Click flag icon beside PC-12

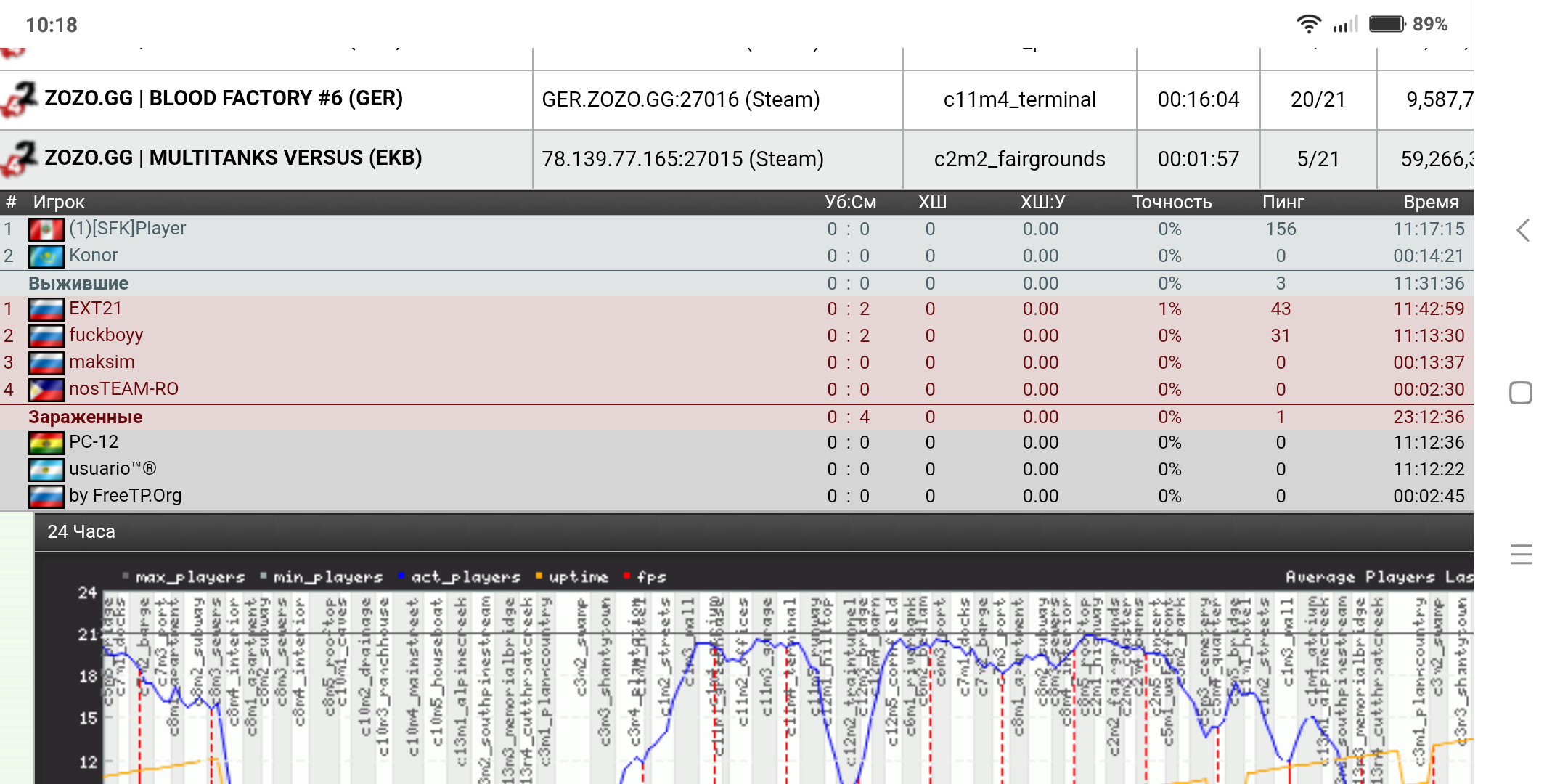click(46, 443)
